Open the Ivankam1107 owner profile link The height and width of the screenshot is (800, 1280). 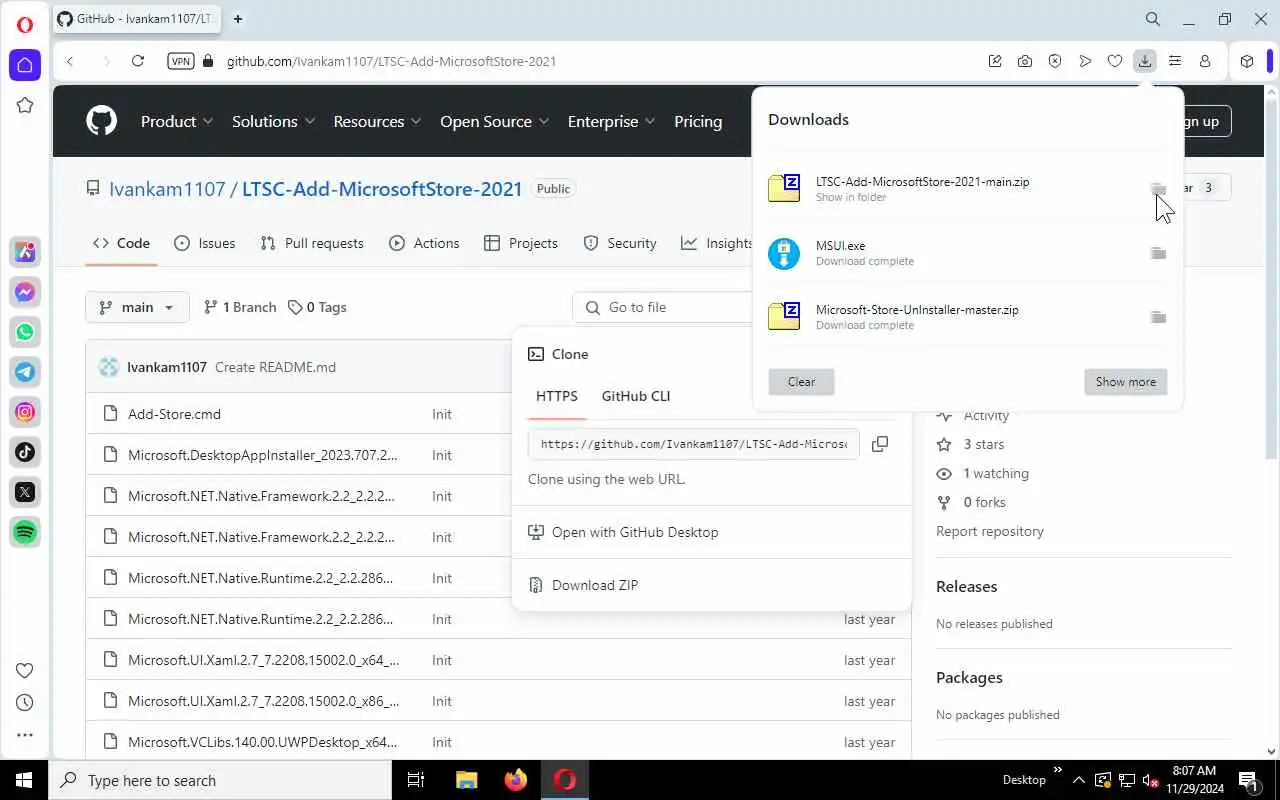click(167, 188)
